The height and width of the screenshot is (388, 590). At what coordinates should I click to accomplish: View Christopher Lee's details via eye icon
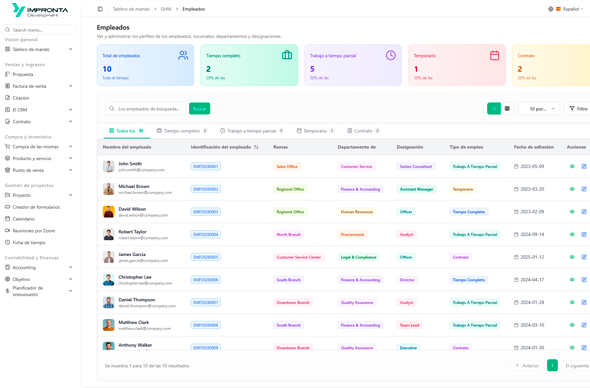(x=572, y=280)
